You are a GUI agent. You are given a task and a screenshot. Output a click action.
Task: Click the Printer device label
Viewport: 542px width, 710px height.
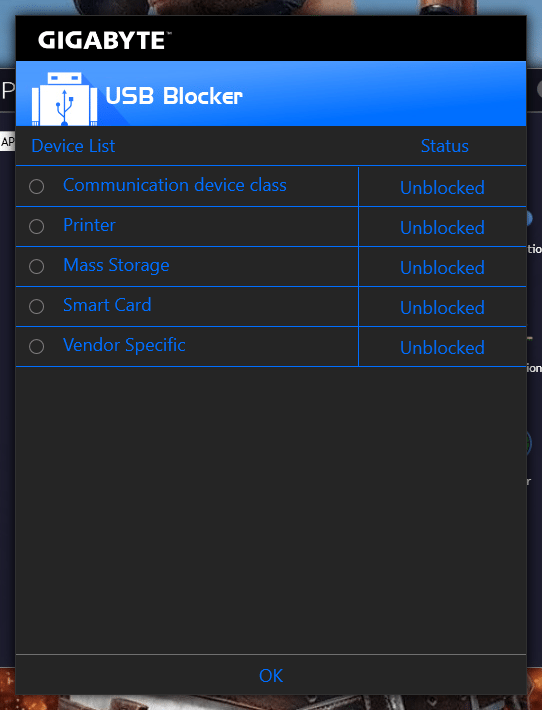coord(89,225)
